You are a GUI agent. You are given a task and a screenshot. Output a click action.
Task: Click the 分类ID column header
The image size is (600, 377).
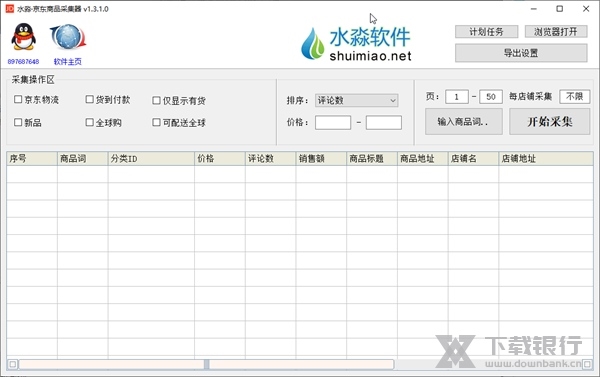click(151, 158)
